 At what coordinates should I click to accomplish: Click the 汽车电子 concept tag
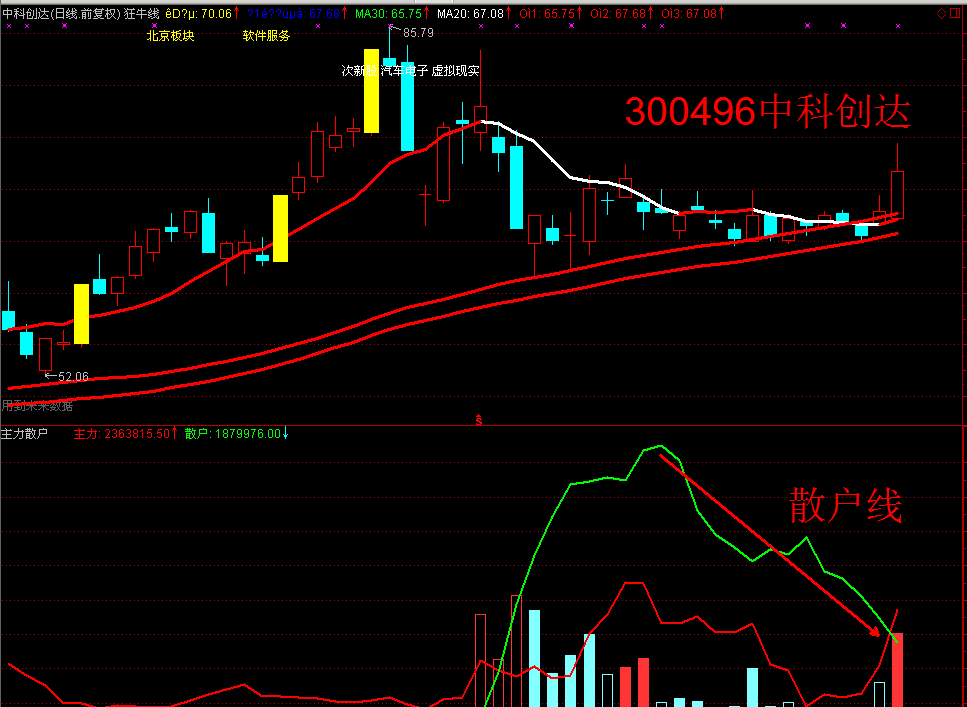tap(405, 71)
